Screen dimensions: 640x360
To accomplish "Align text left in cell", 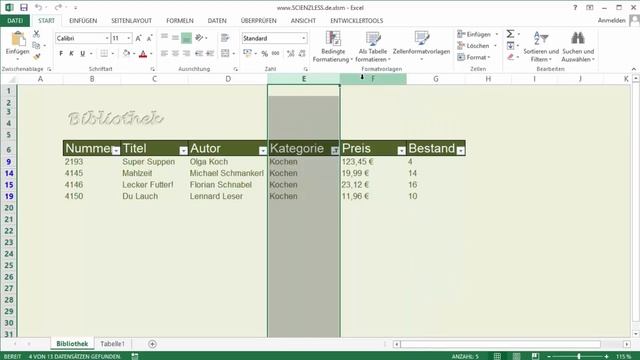I will click(x=164, y=53).
